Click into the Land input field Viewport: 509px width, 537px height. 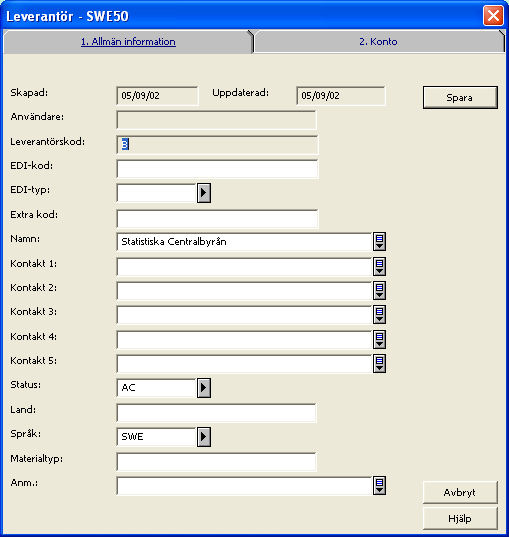(x=216, y=413)
